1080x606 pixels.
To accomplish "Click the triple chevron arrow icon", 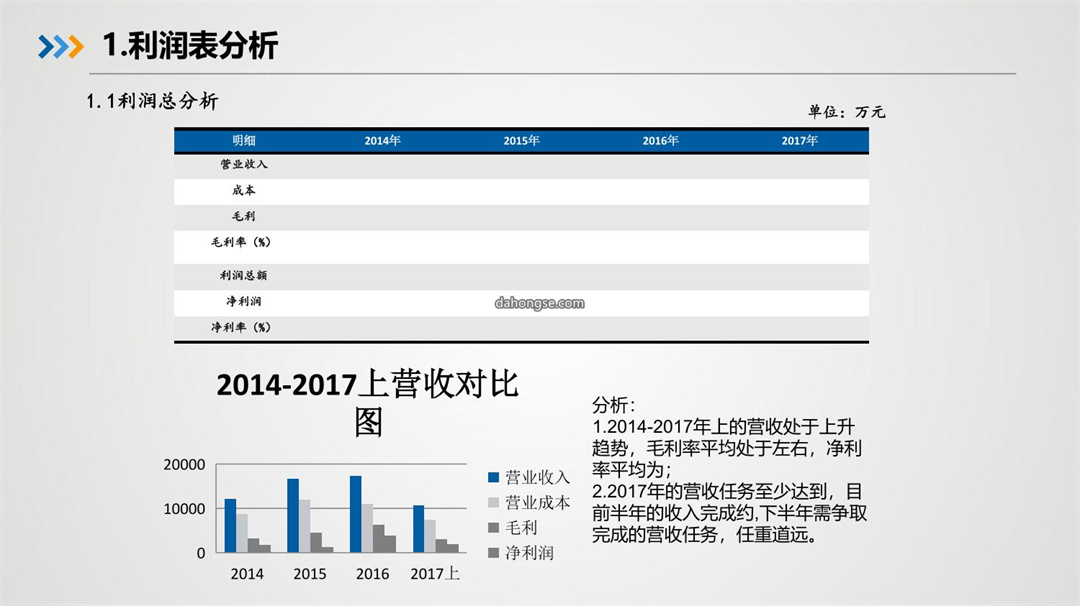I will pyautogui.click(x=61, y=46).
